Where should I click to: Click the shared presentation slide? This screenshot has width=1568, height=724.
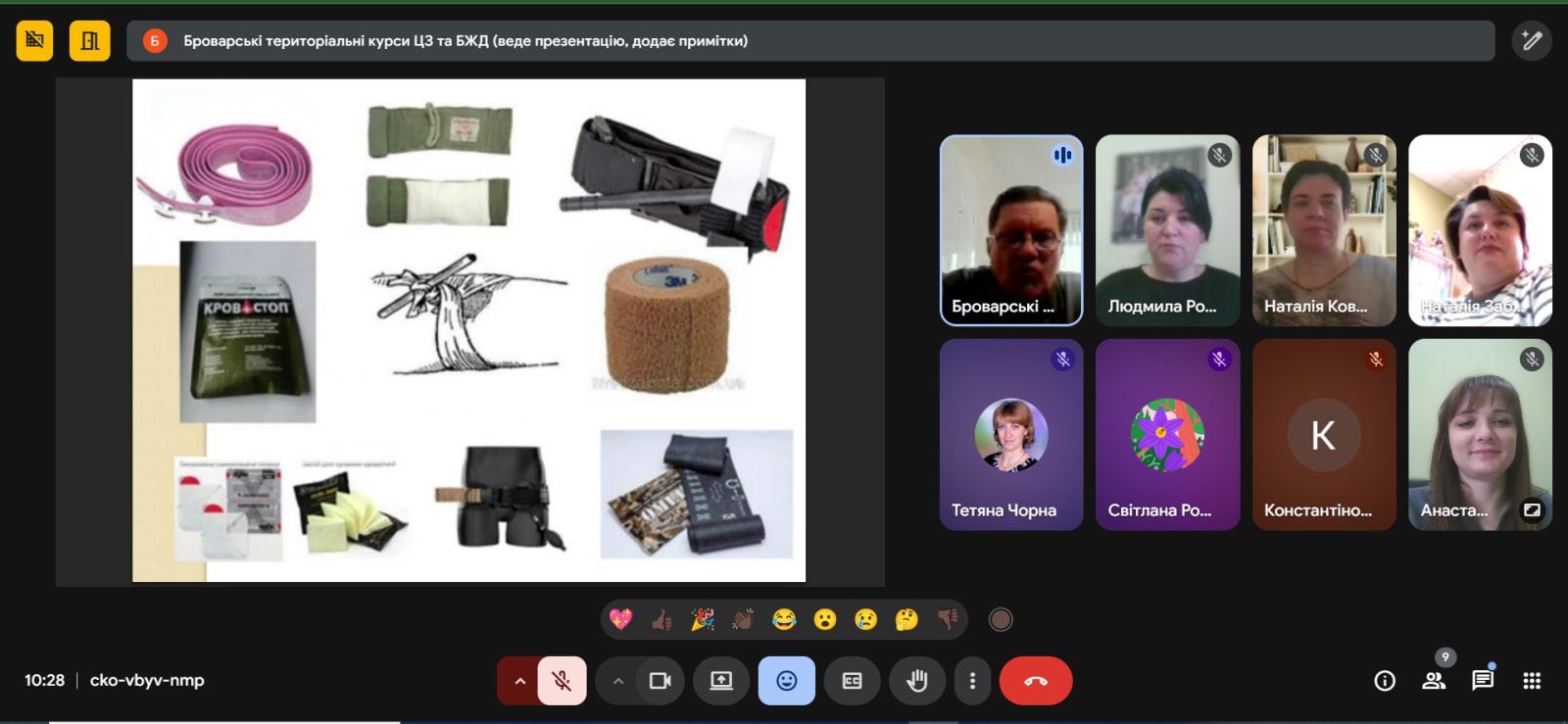coord(469,331)
